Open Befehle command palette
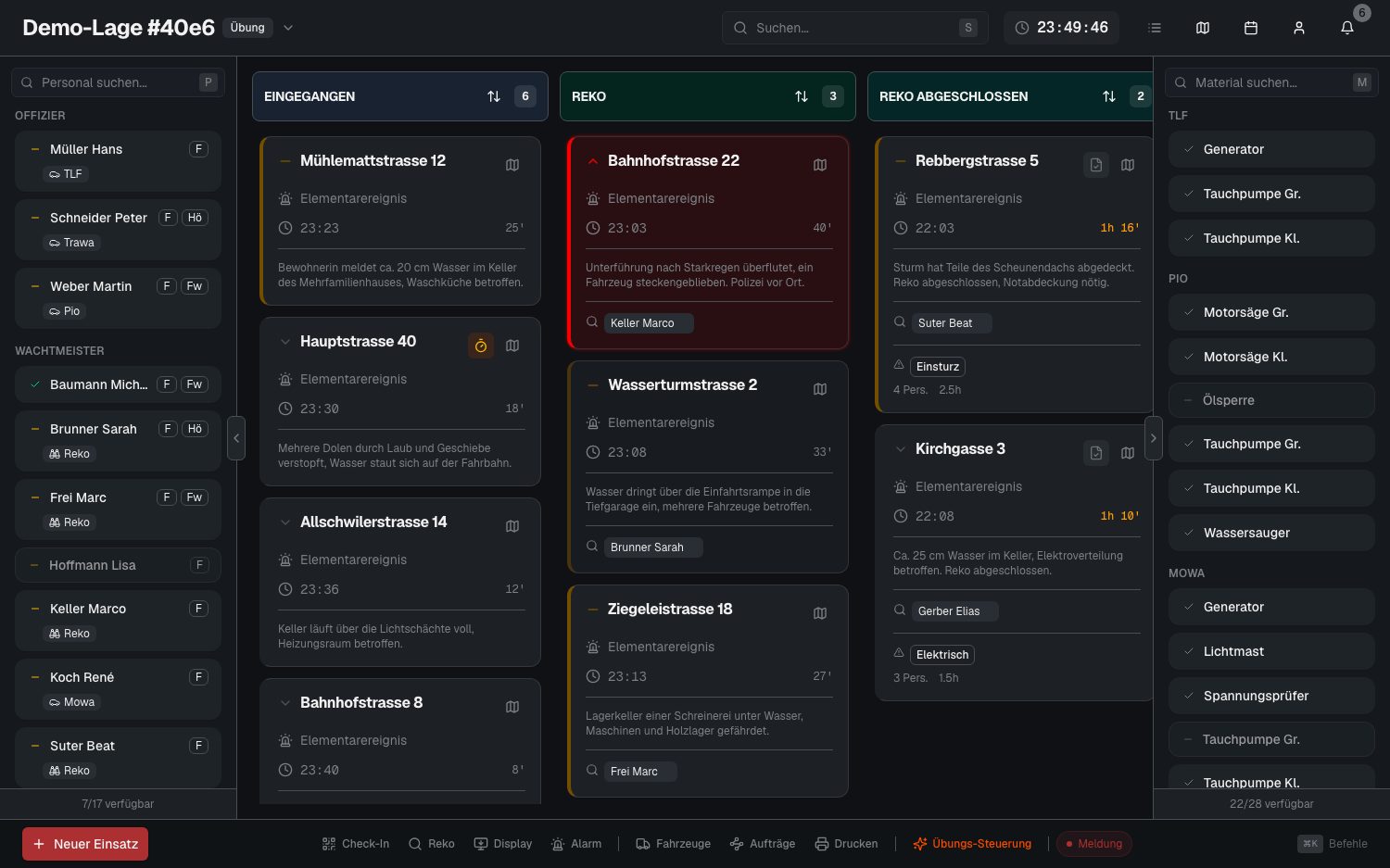 click(x=1333, y=844)
